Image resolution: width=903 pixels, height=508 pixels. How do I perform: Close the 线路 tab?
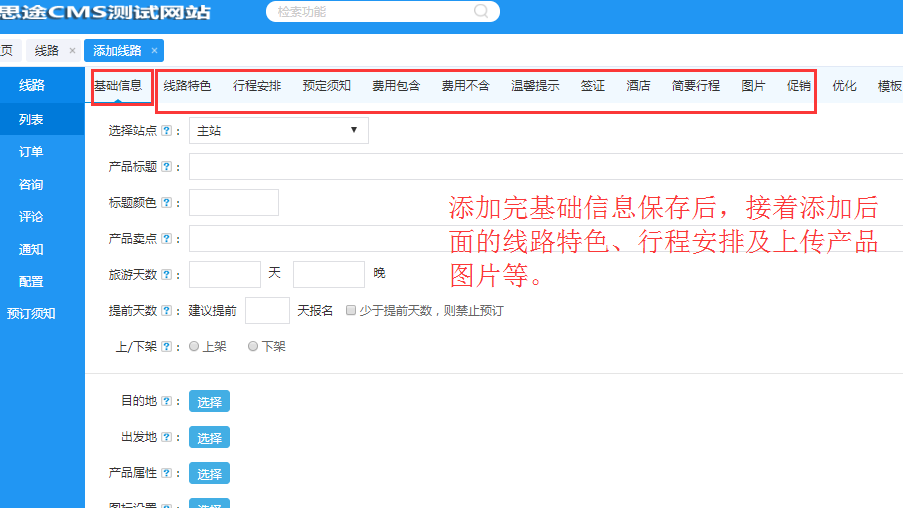[x=72, y=50]
